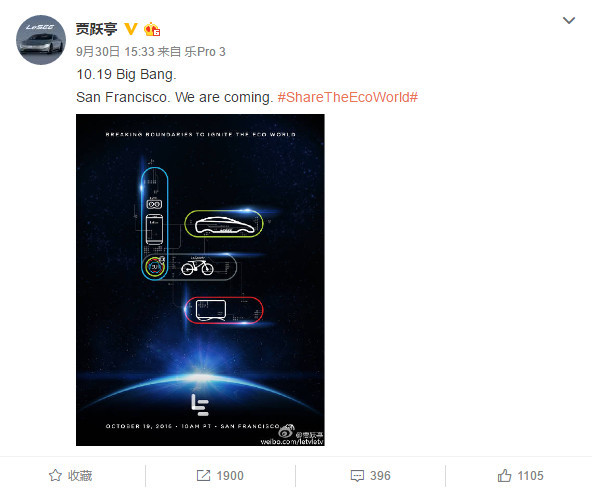The image size is (592, 493).
Task: Enlarge the Big Bang event poster image
Action: (200, 280)
